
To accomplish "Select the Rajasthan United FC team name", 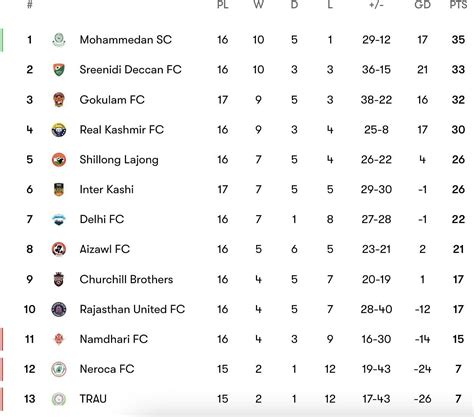I will [x=132, y=309].
